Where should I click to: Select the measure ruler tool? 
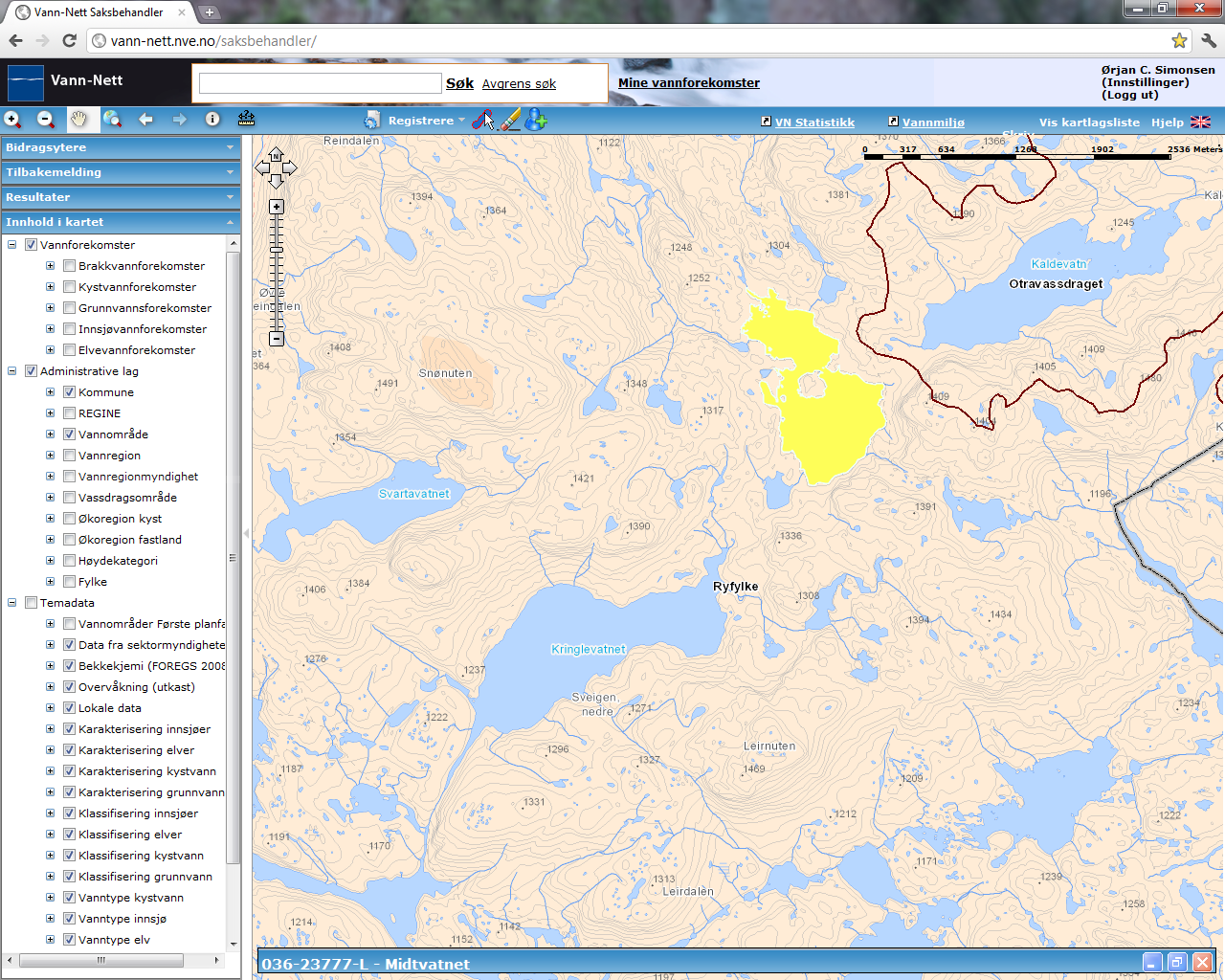click(246, 119)
